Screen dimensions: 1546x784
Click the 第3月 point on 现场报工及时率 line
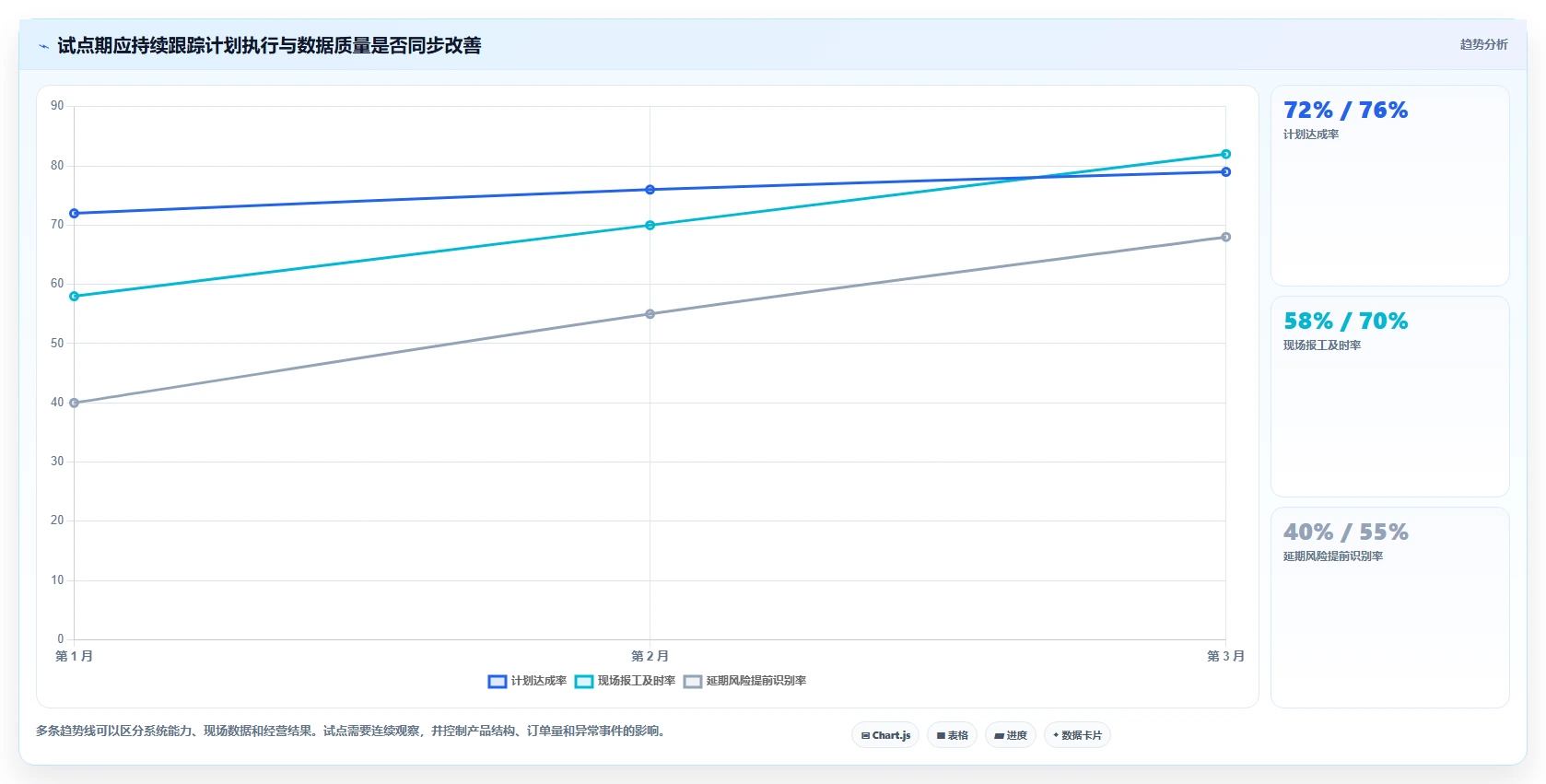[x=1226, y=154]
